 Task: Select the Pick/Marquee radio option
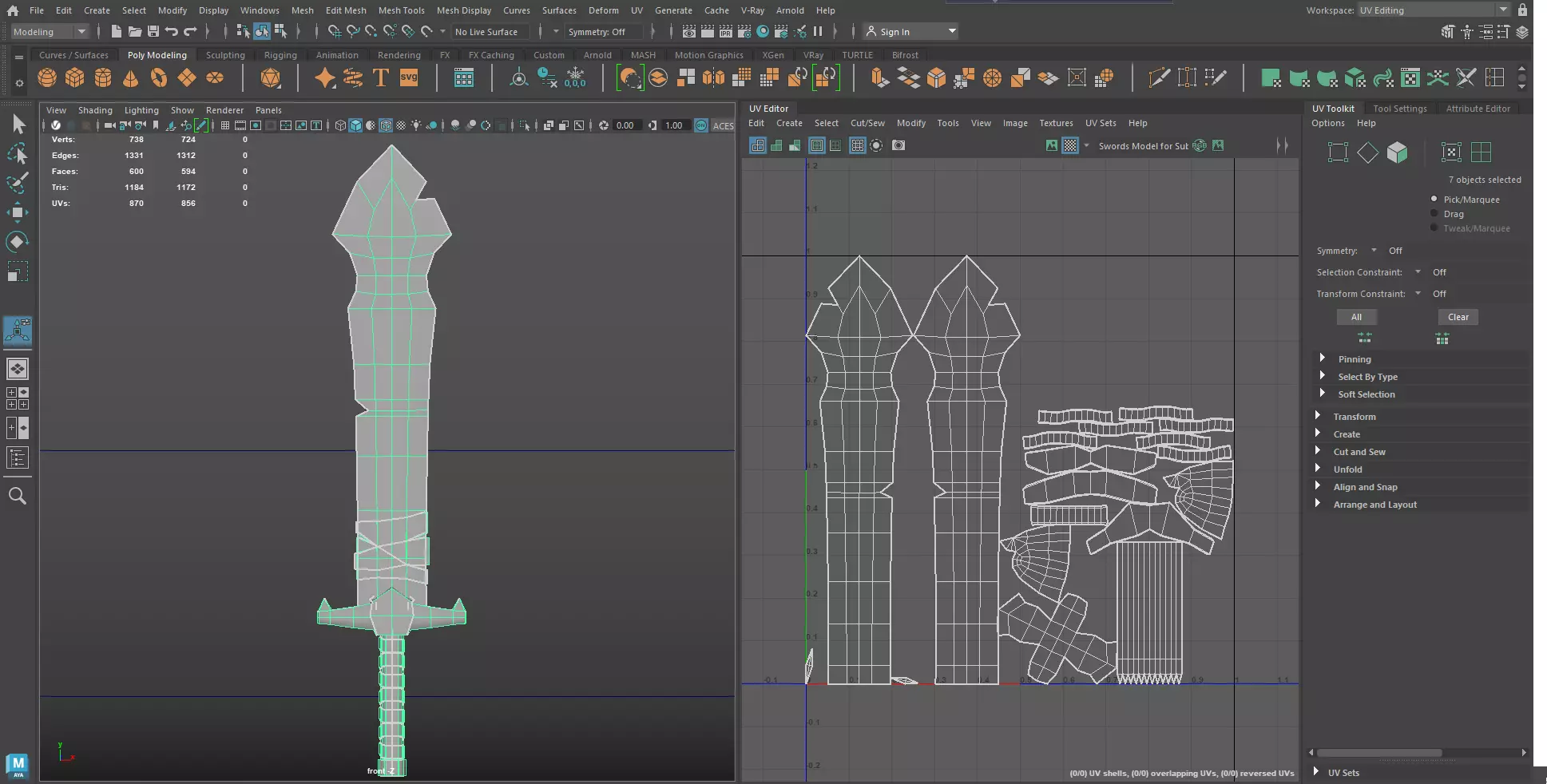[x=1434, y=199]
